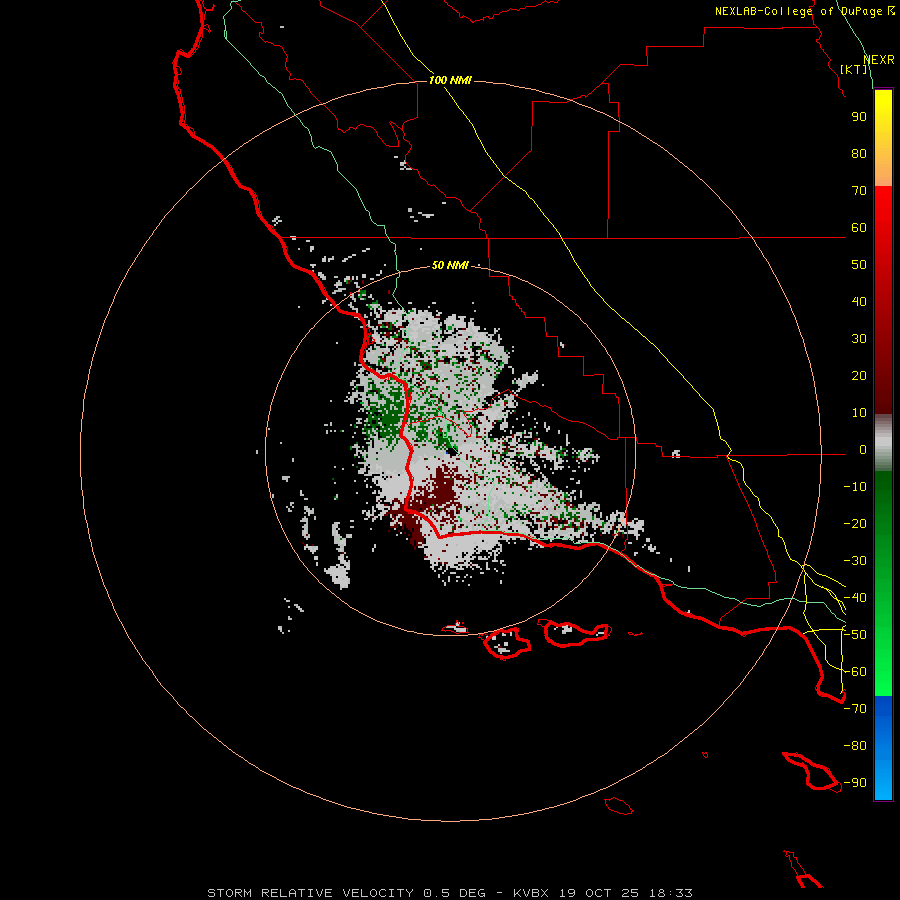Click the blue bottom segment of color bar

[x=883, y=748]
